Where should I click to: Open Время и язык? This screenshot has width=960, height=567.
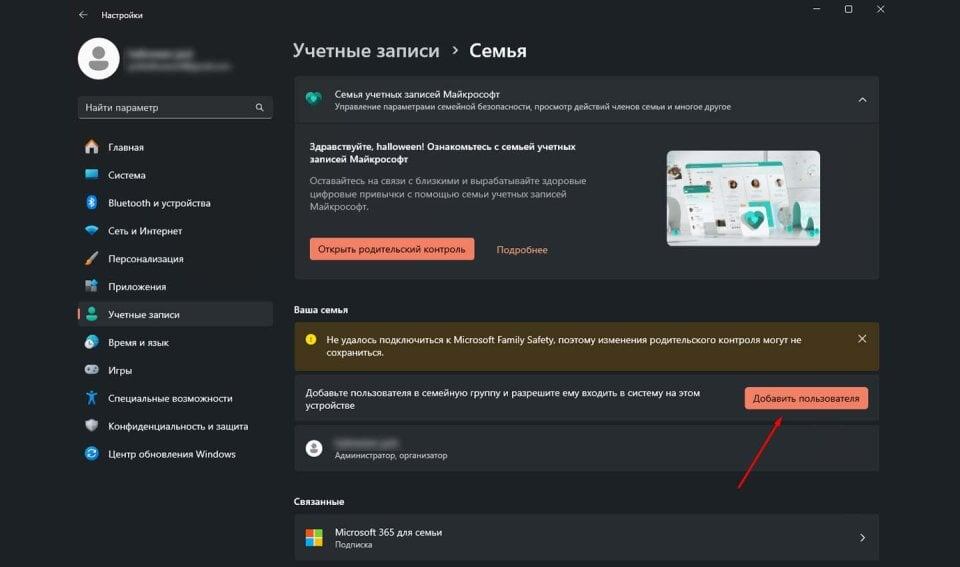[x=175, y=342]
